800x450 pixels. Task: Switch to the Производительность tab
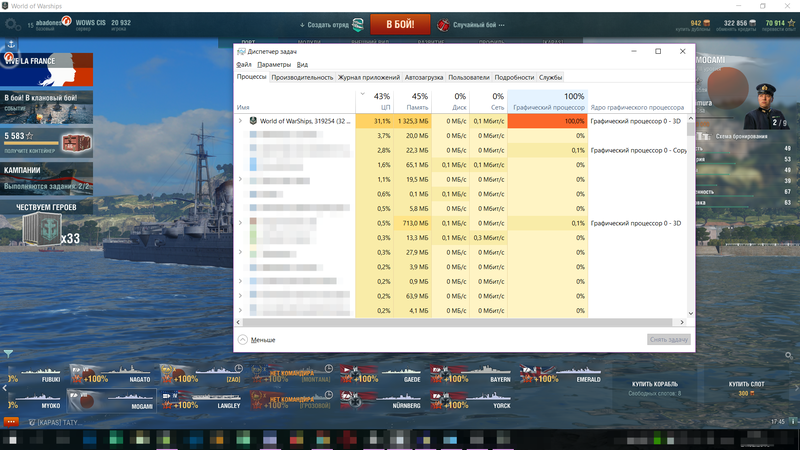[x=302, y=78]
